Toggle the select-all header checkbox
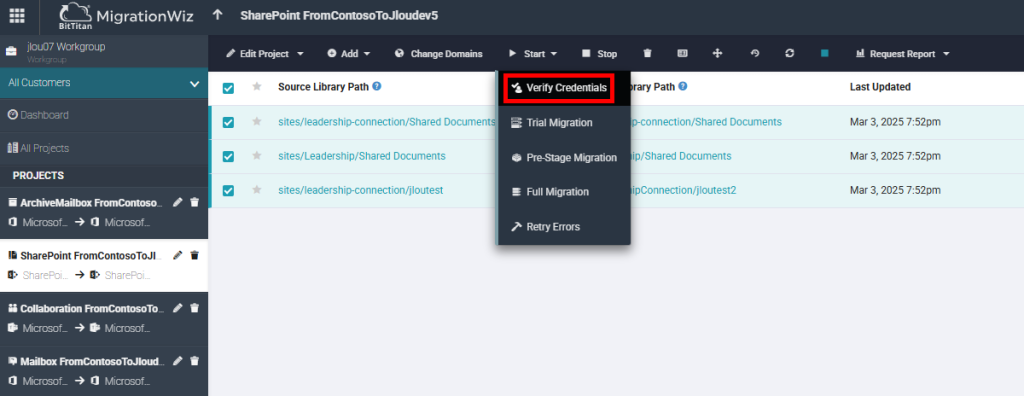Viewport: 1024px width, 396px height. (x=228, y=88)
